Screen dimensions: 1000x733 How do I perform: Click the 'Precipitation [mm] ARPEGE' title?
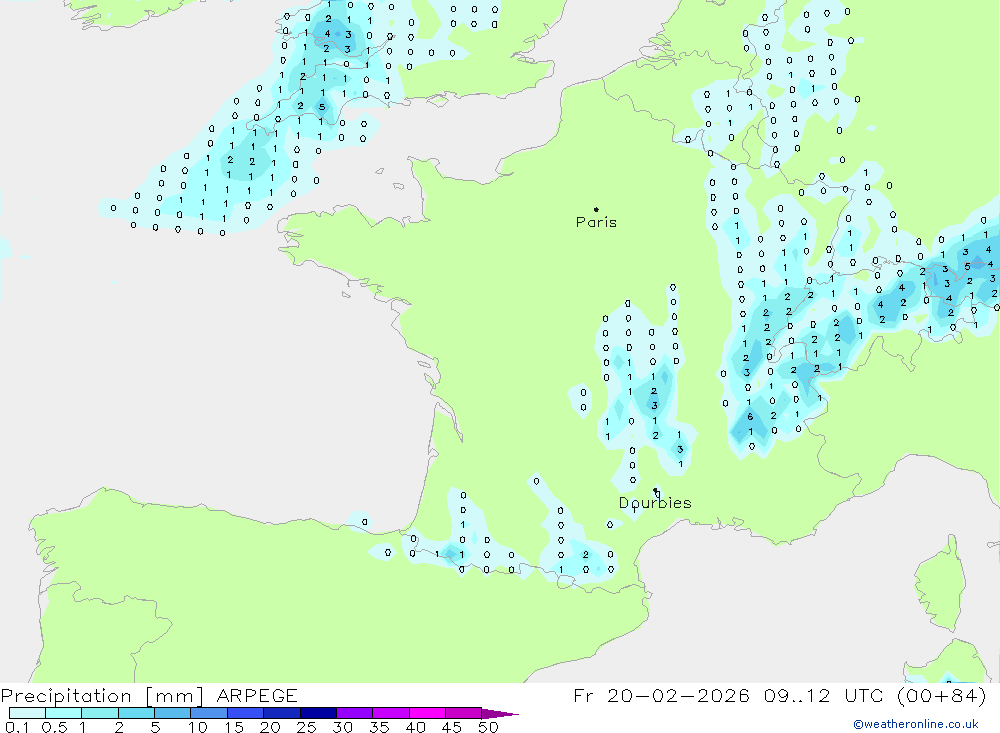point(149,695)
